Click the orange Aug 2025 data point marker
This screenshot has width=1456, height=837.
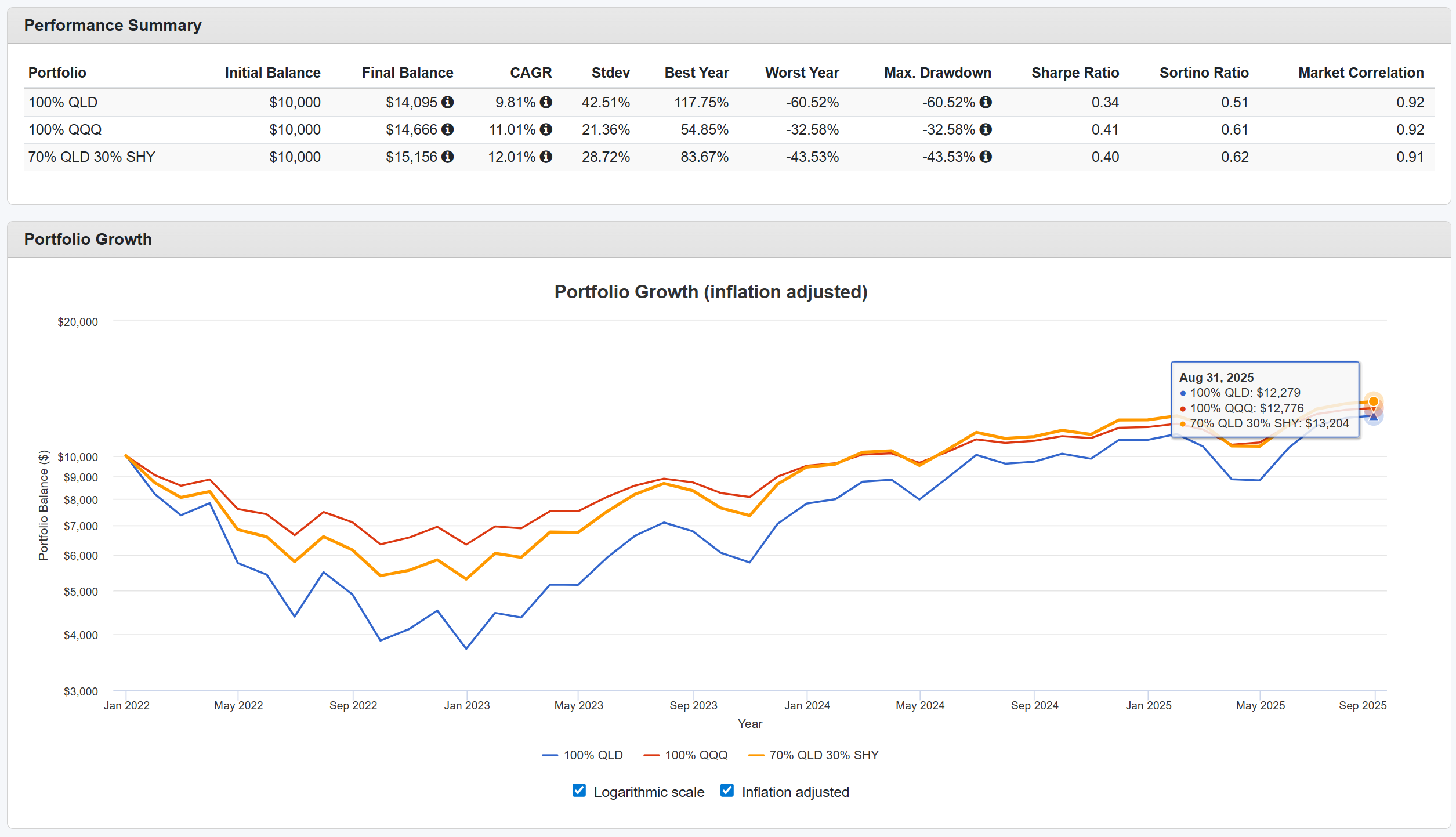(1373, 401)
